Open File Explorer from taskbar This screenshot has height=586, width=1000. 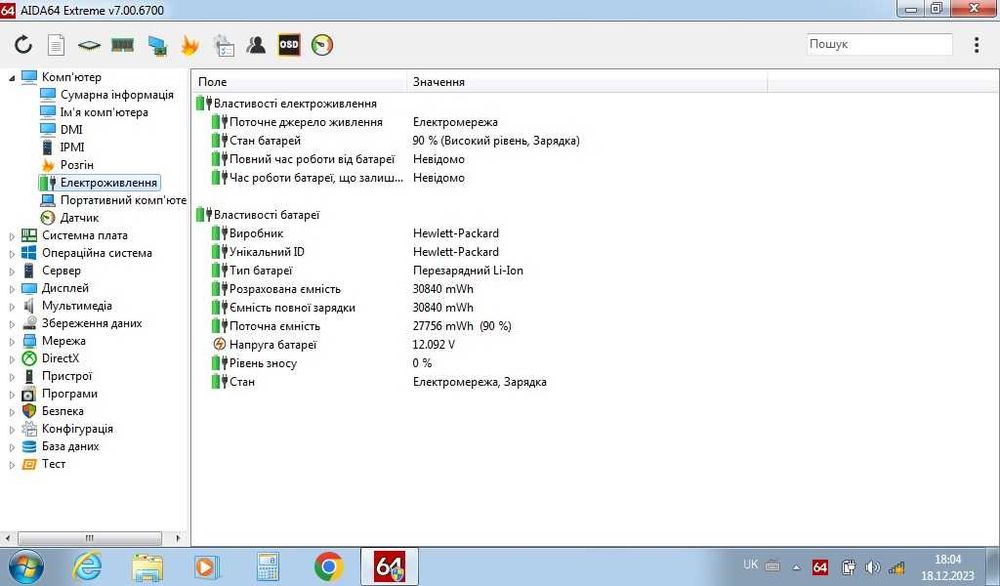pos(147,567)
